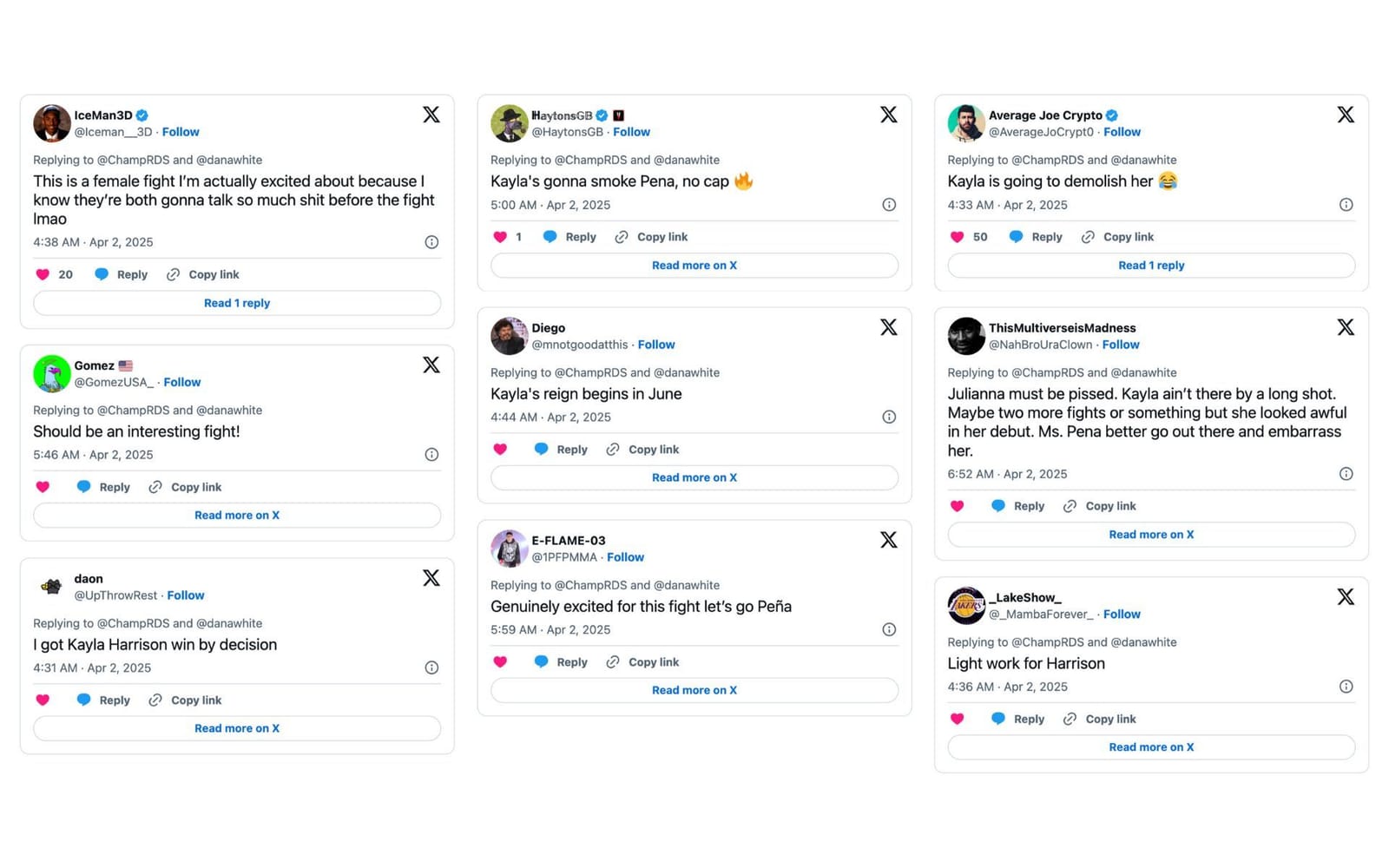Click the info icon on Gomez tweet
The image size is (1389, 868).
(x=431, y=455)
